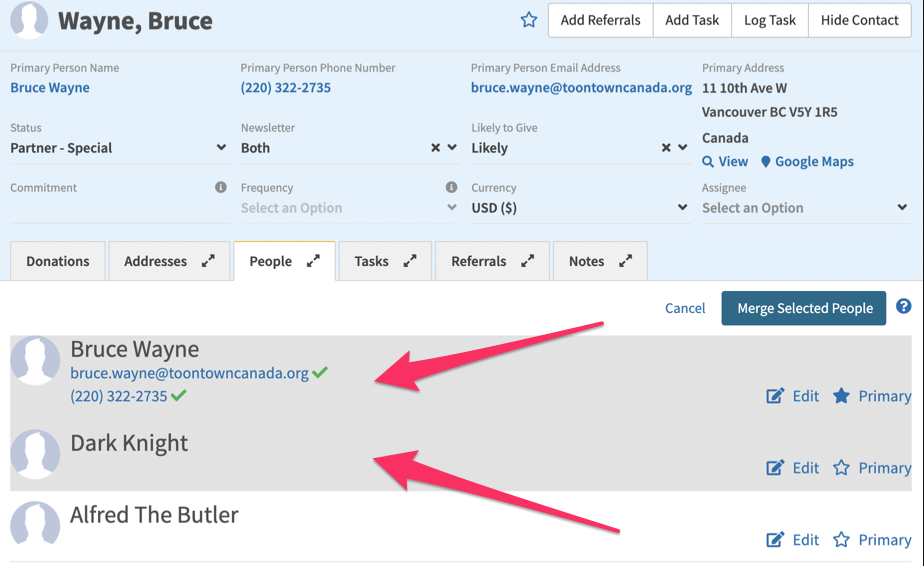Edit Dark Knight person pencil icon
Image resolution: width=924 pixels, height=566 pixels.
775,468
